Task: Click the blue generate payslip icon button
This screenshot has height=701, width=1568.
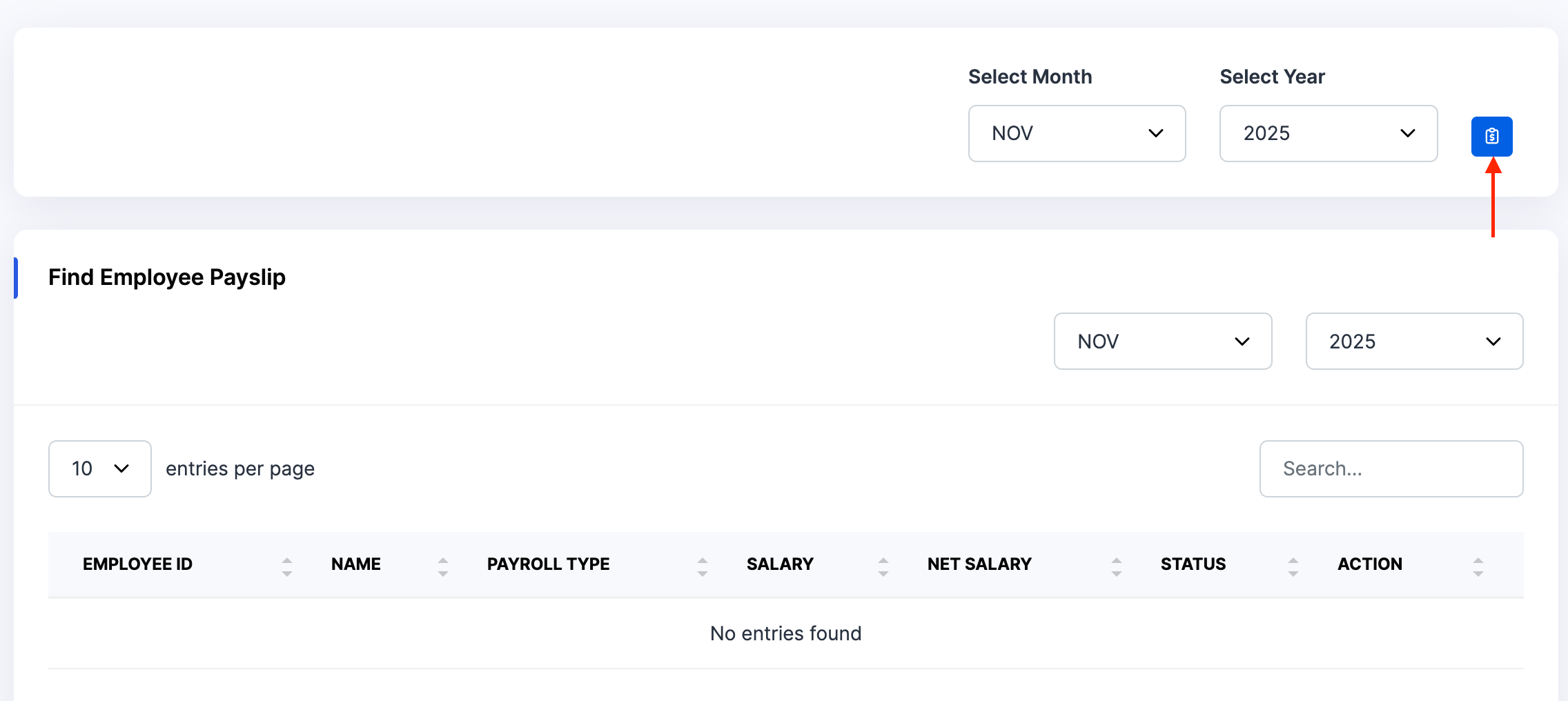Action: point(1491,136)
